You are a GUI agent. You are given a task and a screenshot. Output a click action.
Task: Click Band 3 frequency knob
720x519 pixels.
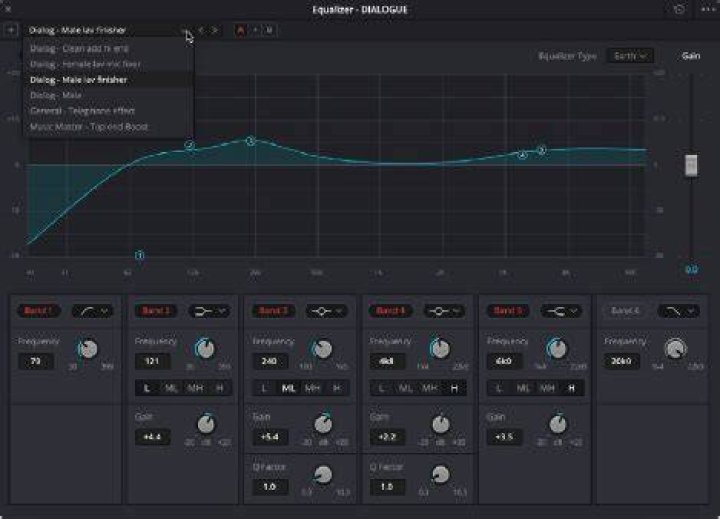323,349
